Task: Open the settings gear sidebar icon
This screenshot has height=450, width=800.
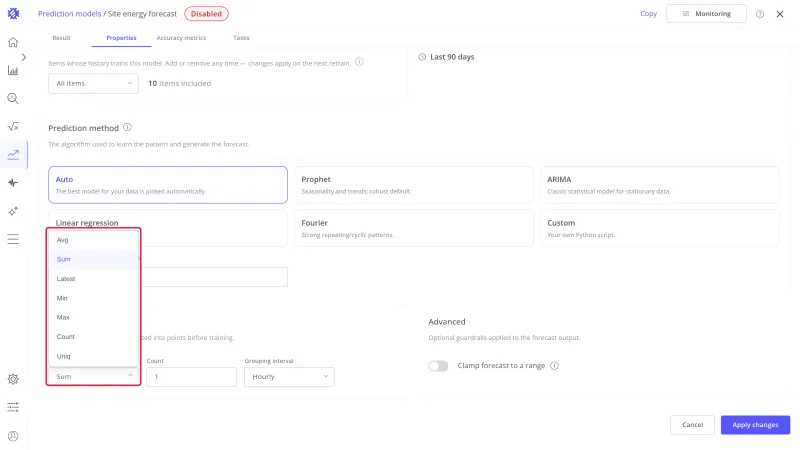Action: [x=13, y=379]
